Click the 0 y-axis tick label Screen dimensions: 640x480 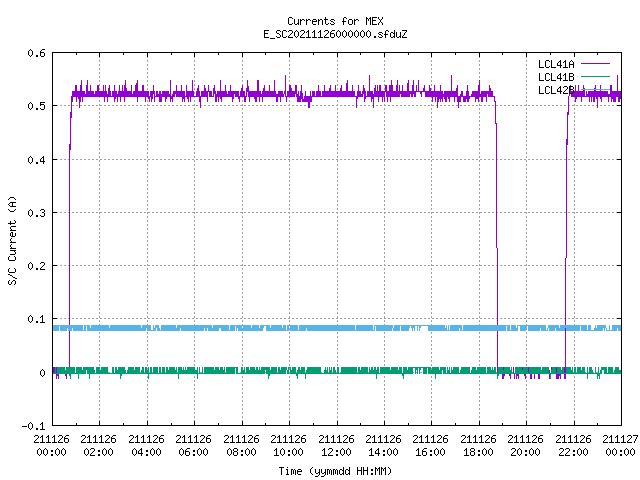tap(42, 373)
